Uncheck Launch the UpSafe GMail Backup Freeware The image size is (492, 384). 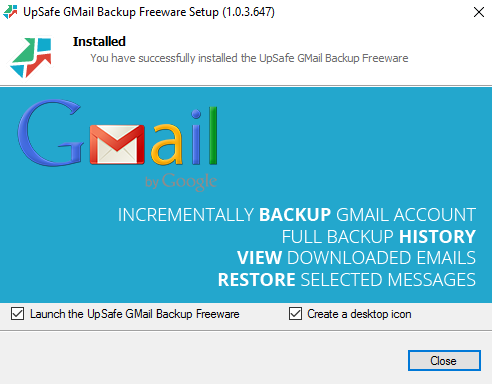17,314
